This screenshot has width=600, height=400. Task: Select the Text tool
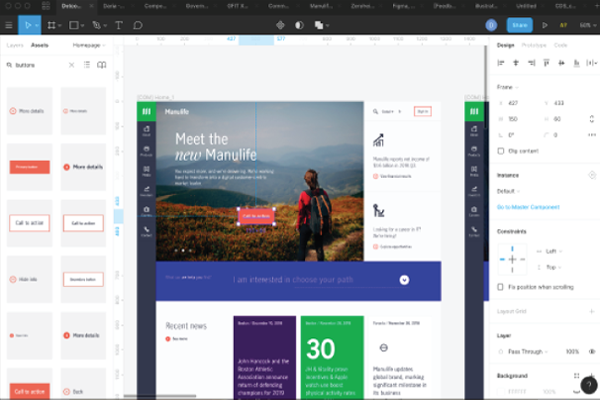pyautogui.click(x=119, y=25)
